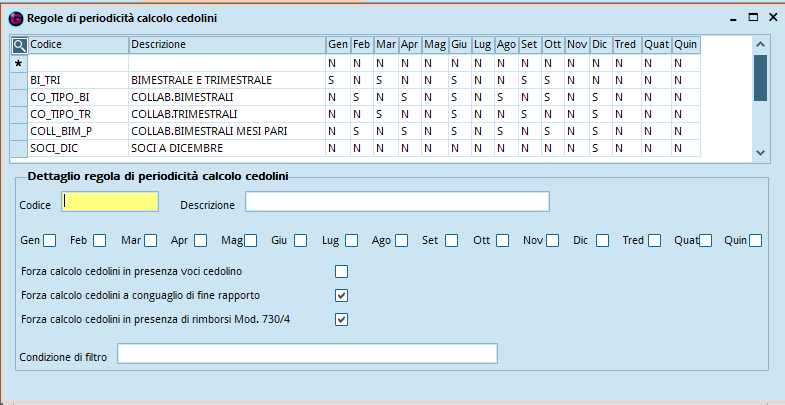Click the grid scrollbar down arrow
This screenshot has width=785, height=405.
(x=760, y=153)
